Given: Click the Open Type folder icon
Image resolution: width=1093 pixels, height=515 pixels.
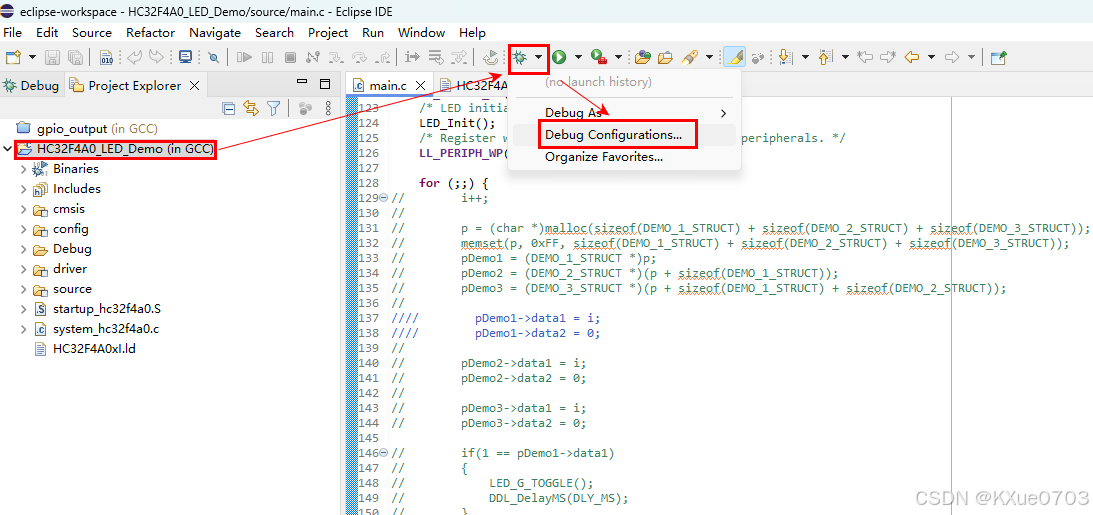Looking at the screenshot, I should [643, 57].
